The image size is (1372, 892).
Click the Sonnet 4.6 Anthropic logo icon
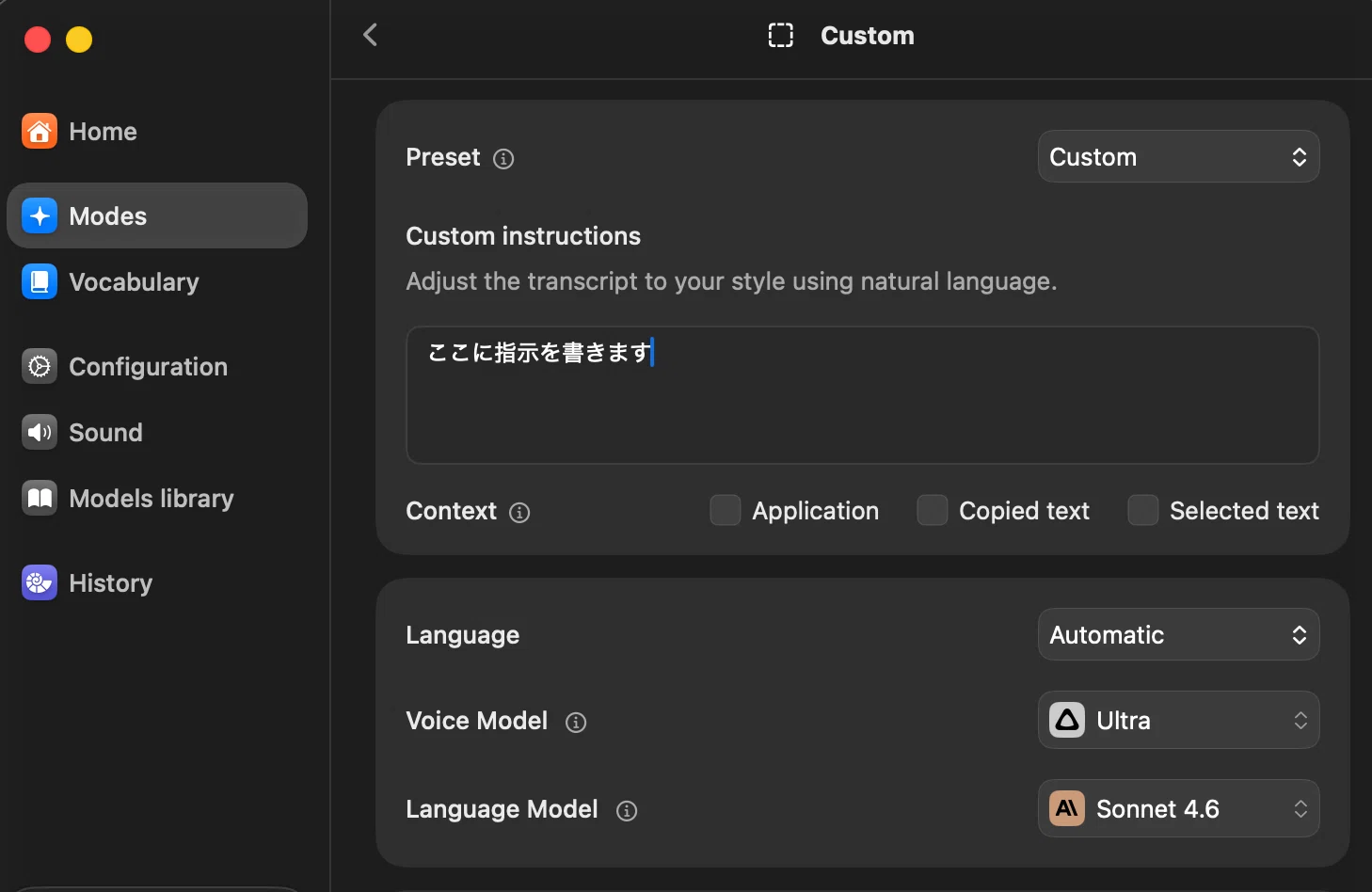point(1067,809)
